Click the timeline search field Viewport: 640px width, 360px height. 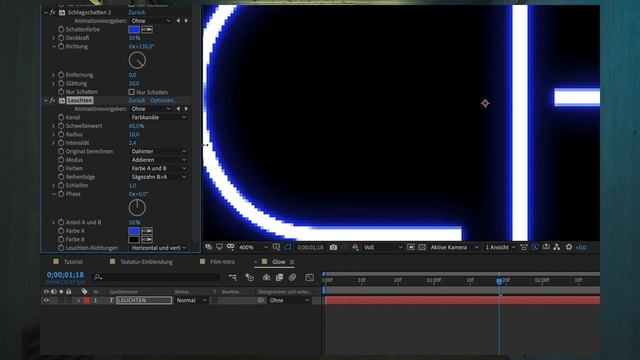(x=156, y=277)
